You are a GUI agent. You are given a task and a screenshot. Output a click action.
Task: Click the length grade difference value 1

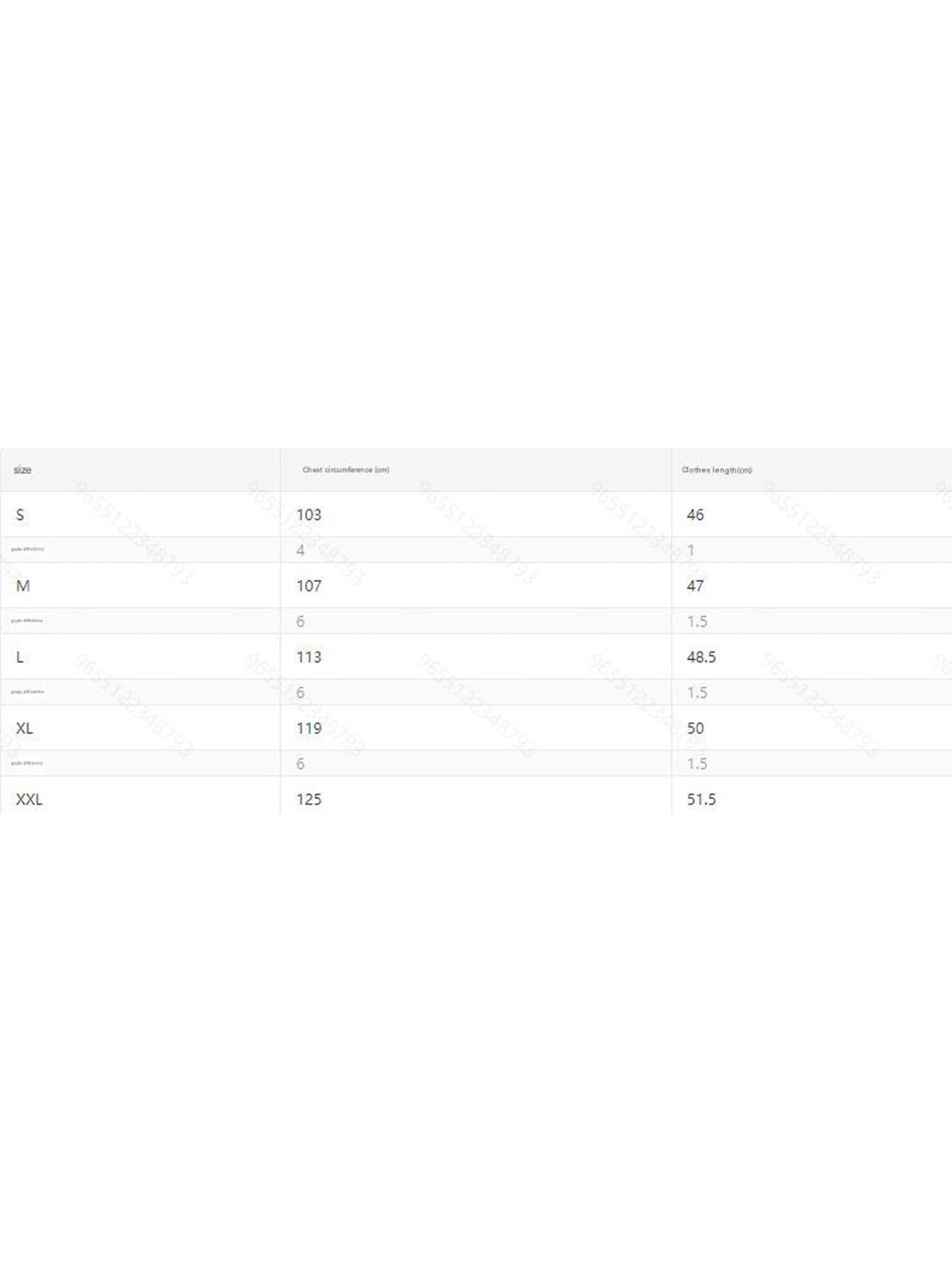(690, 550)
